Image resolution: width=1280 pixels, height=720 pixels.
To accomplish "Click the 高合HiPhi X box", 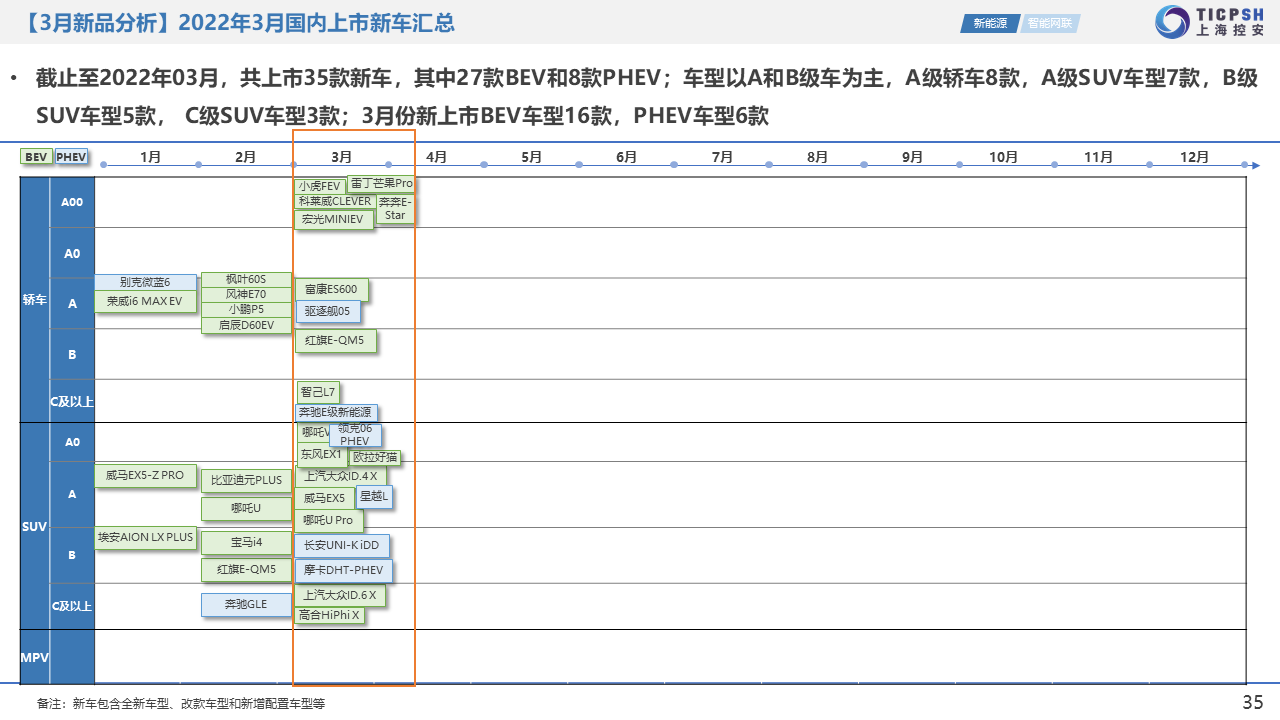I will tap(329, 615).
